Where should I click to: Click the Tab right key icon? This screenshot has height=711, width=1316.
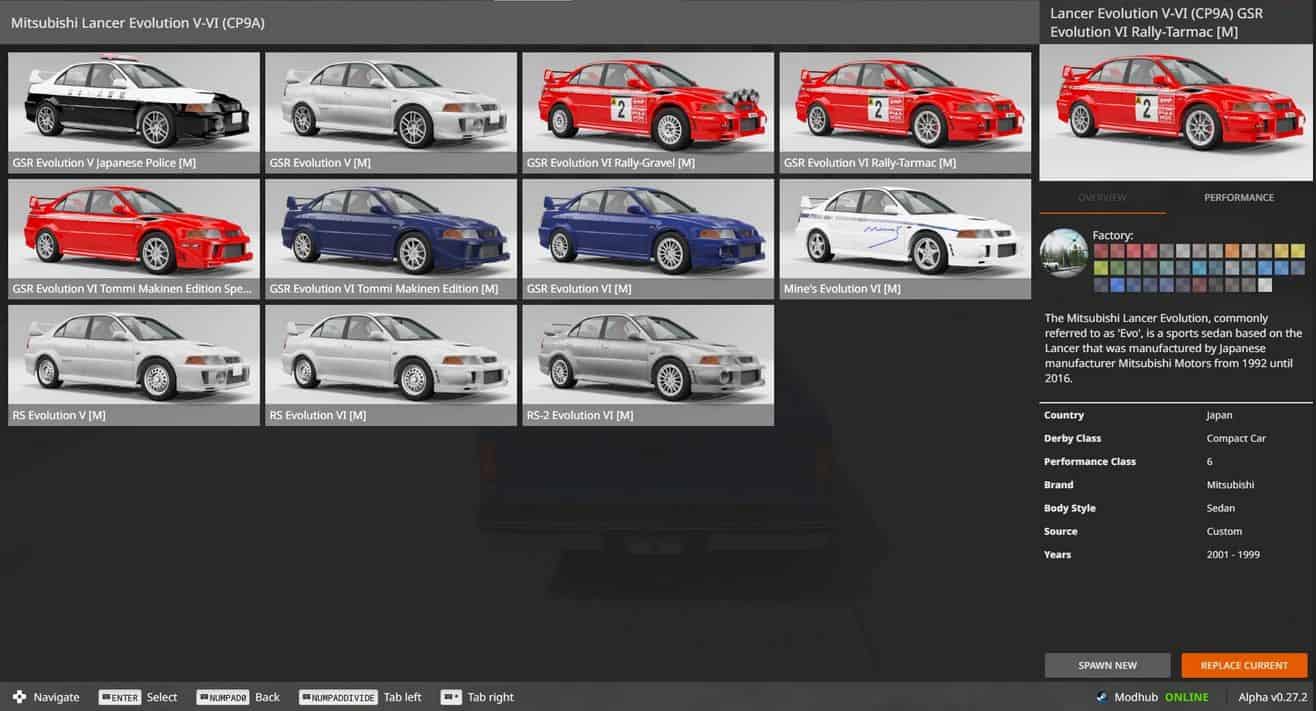(x=451, y=697)
